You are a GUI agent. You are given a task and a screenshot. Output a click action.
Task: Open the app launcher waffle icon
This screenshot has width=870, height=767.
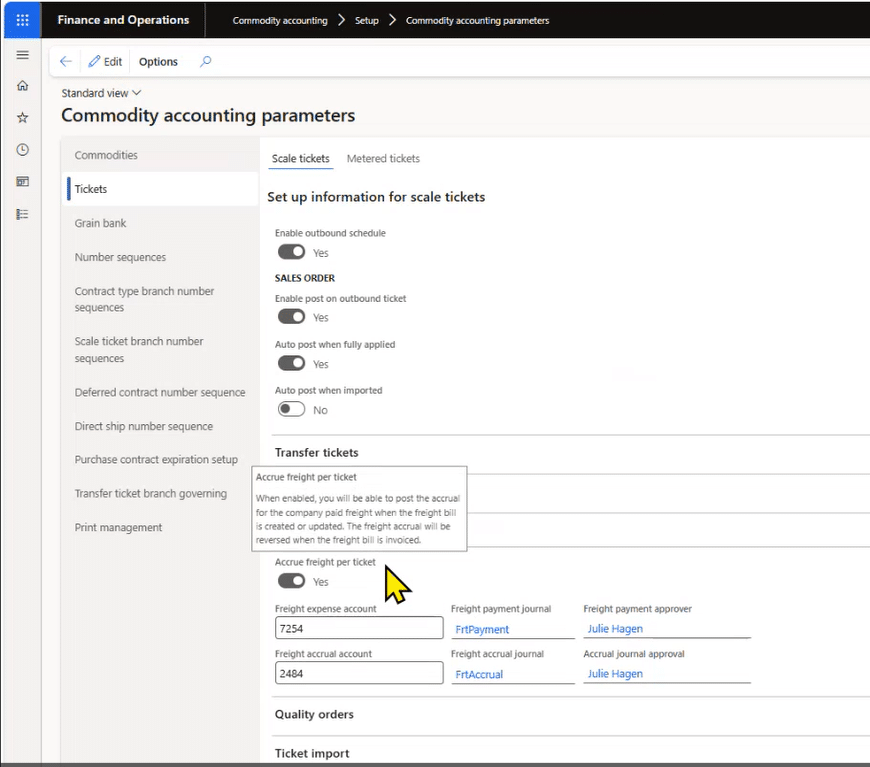[22, 21]
